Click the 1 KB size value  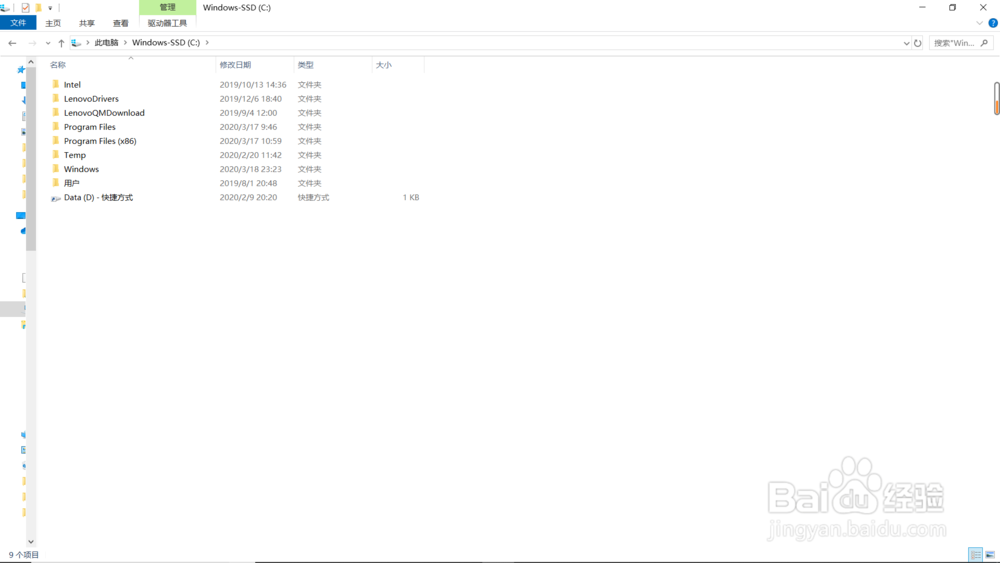click(x=411, y=198)
